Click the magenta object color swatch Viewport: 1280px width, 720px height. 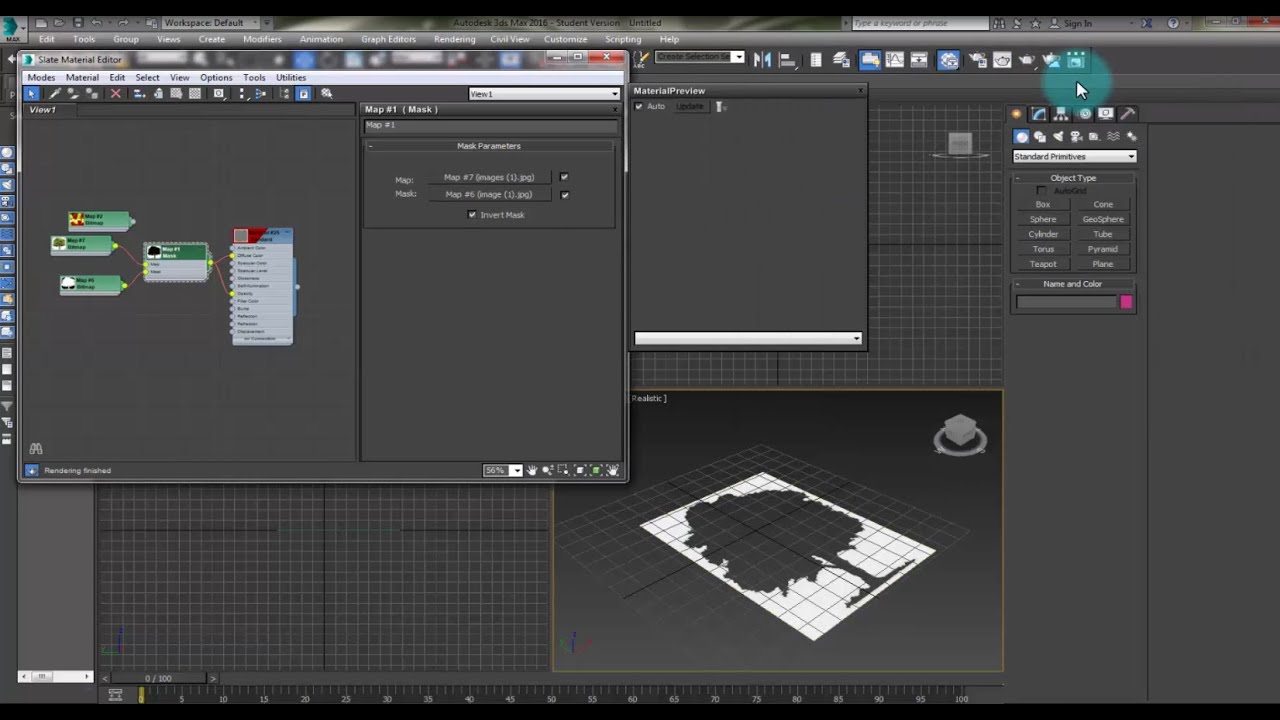point(1126,302)
